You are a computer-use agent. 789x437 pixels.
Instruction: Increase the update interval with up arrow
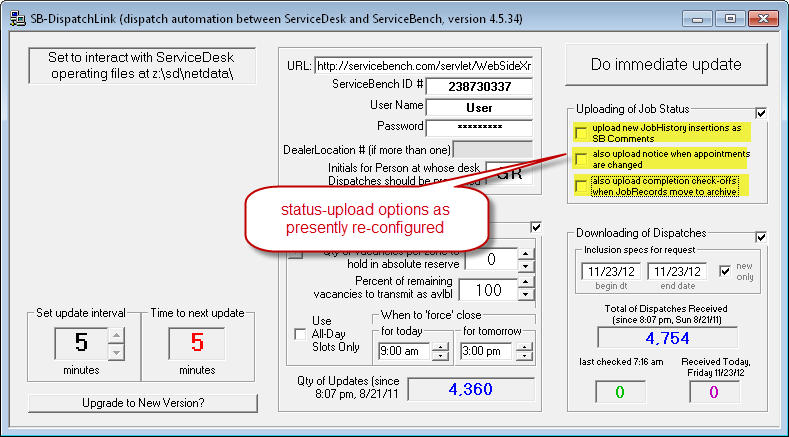point(116,336)
